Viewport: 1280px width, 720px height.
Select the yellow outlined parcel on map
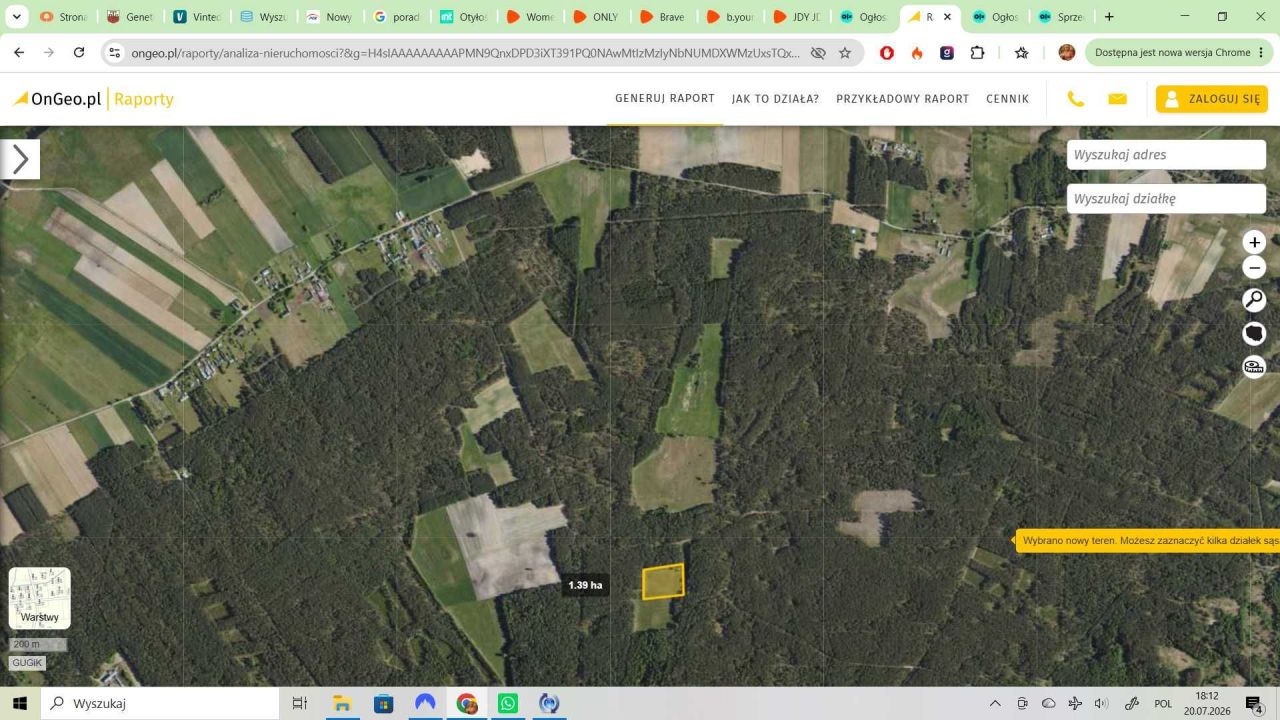(x=663, y=581)
